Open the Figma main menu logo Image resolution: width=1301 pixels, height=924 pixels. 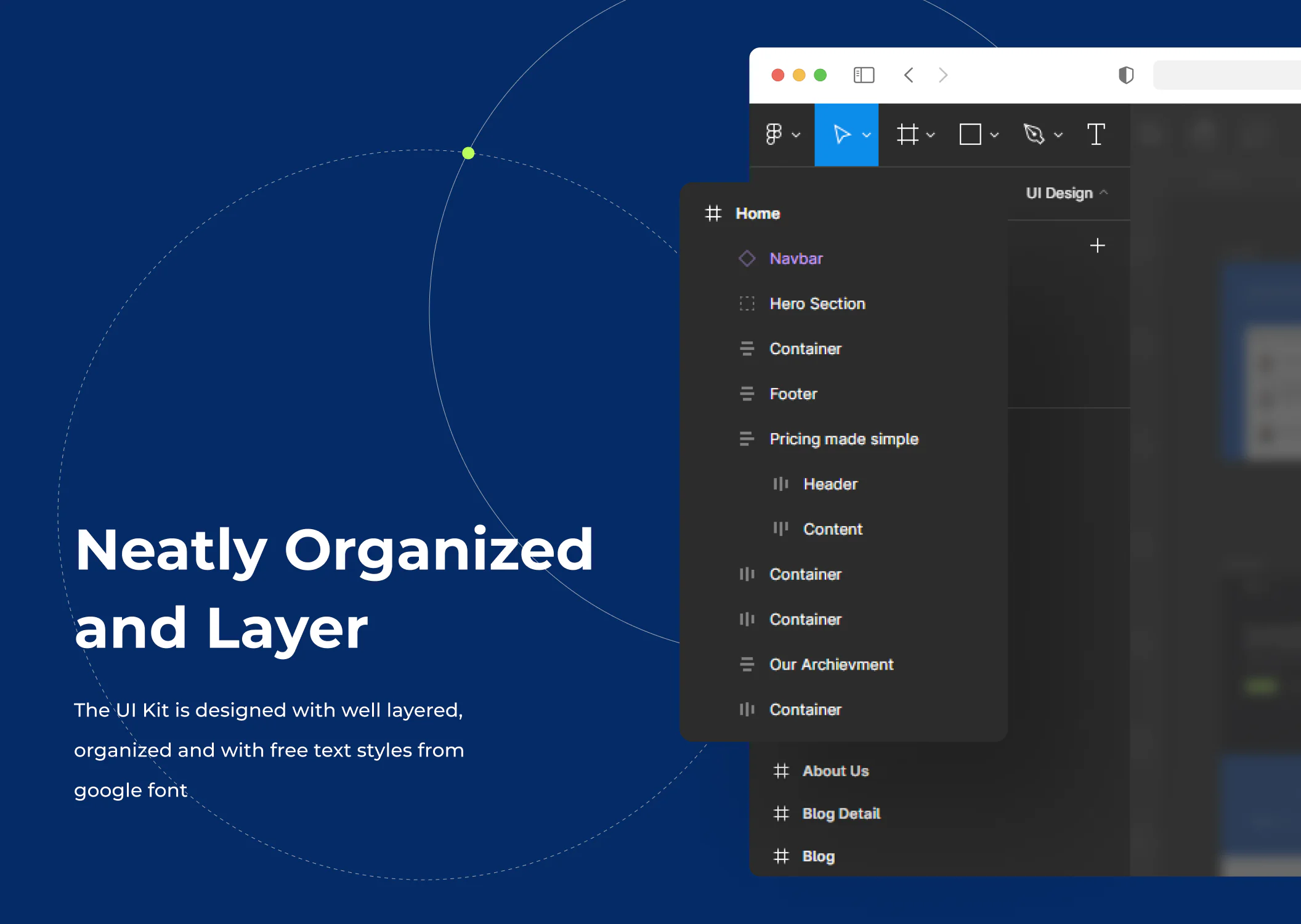774,134
